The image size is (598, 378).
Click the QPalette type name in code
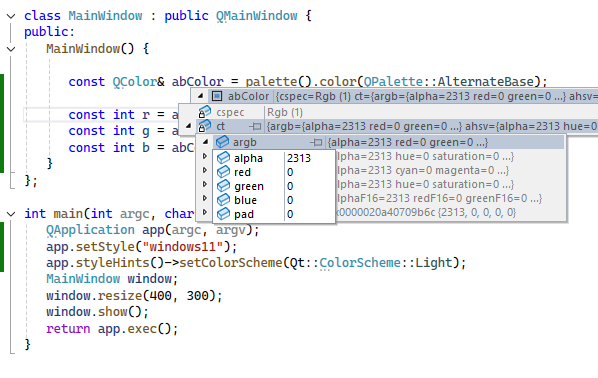coord(393,82)
